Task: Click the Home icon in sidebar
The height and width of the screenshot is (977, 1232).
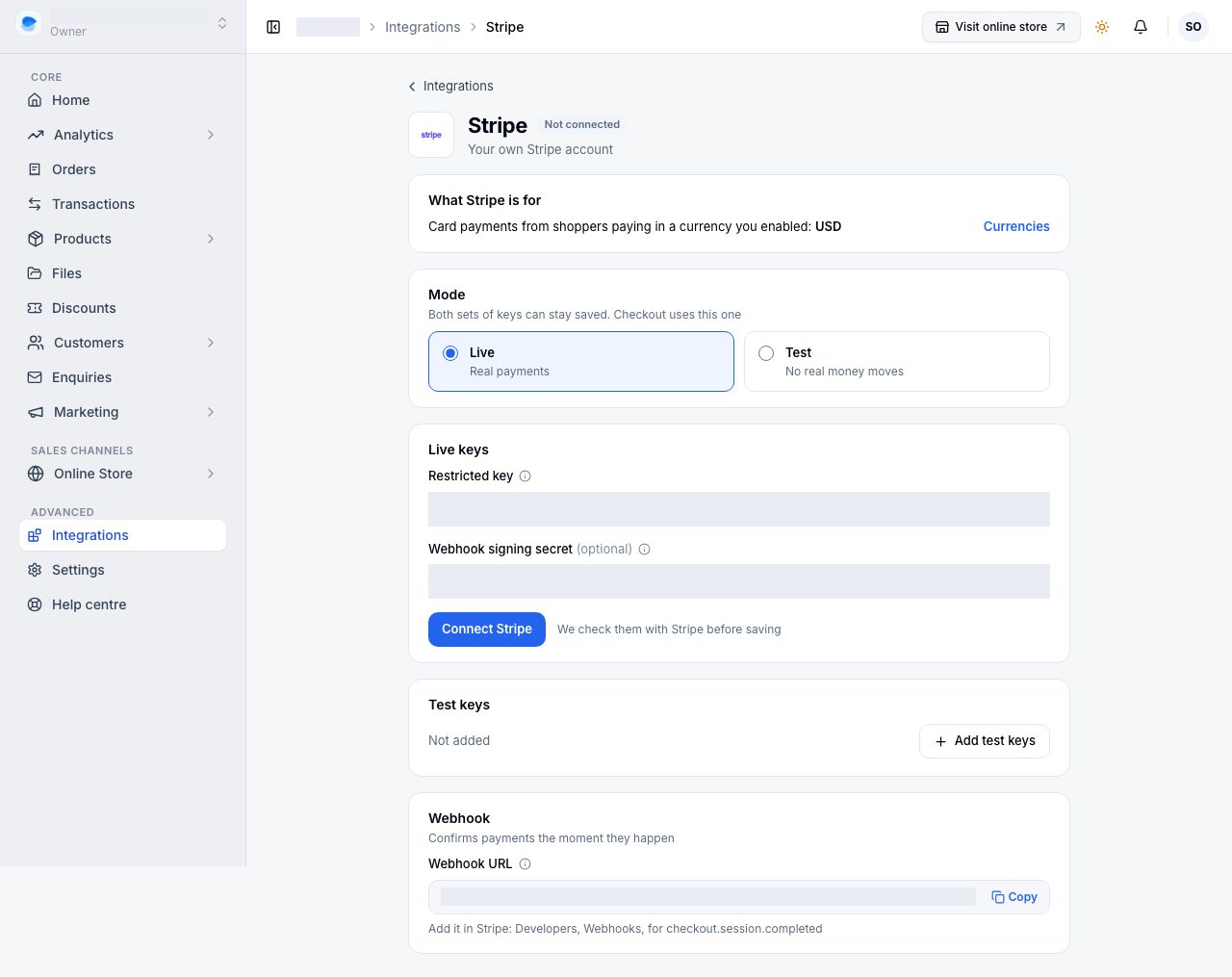Action: 35,100
